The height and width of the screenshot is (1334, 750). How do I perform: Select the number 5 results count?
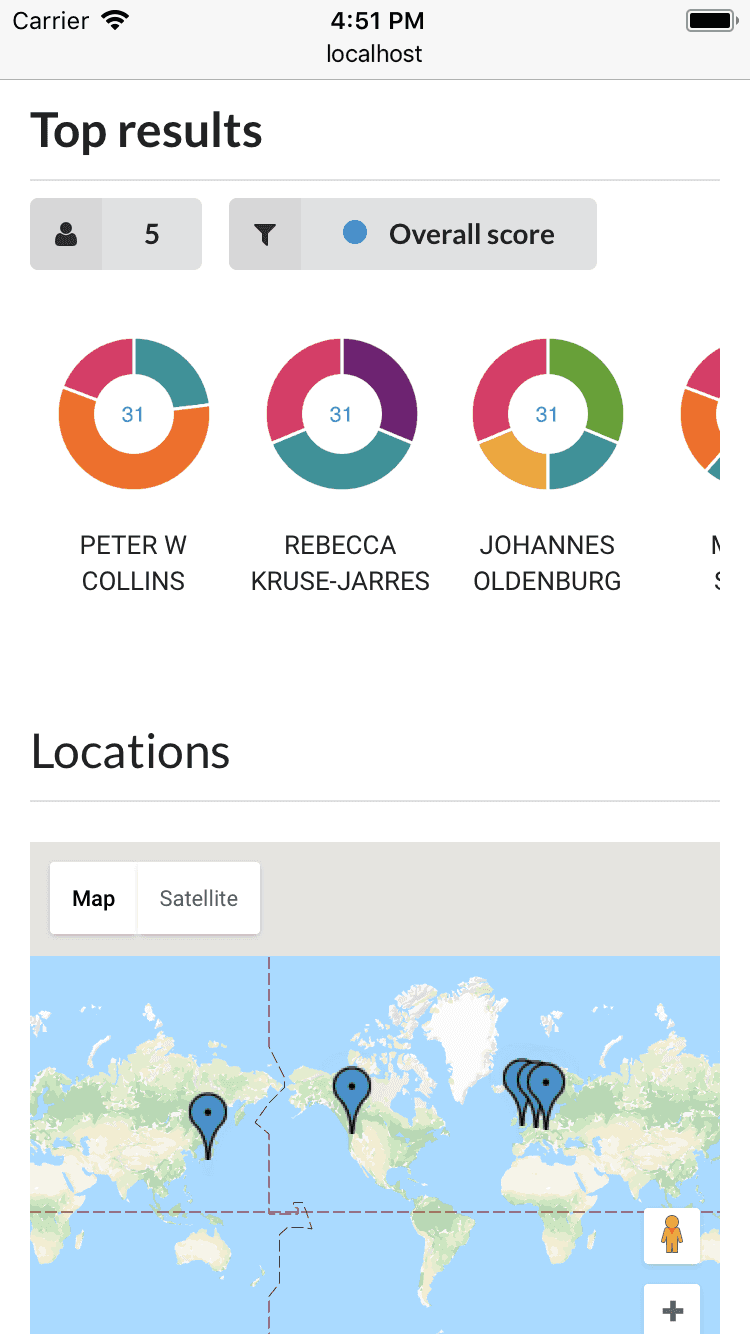pyautogui.click(x=152, y=234)
